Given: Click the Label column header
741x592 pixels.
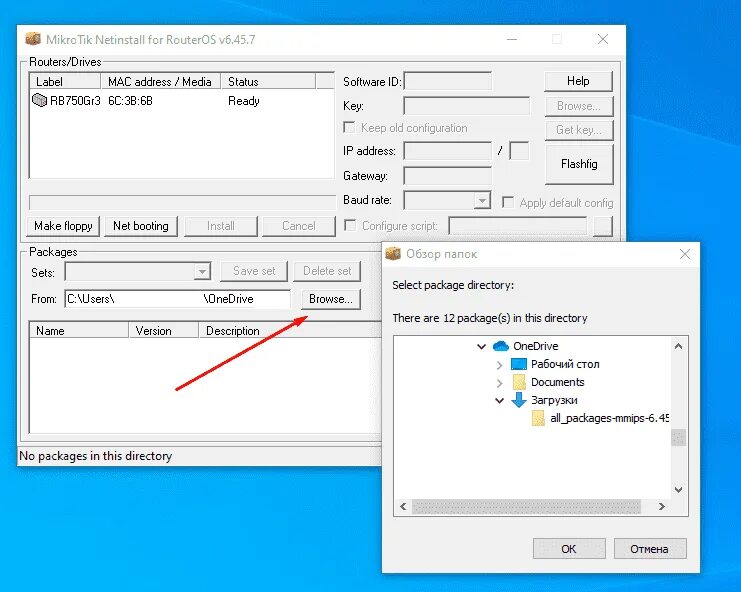Looking at the screenshot, I should click(x=65, y=81).
